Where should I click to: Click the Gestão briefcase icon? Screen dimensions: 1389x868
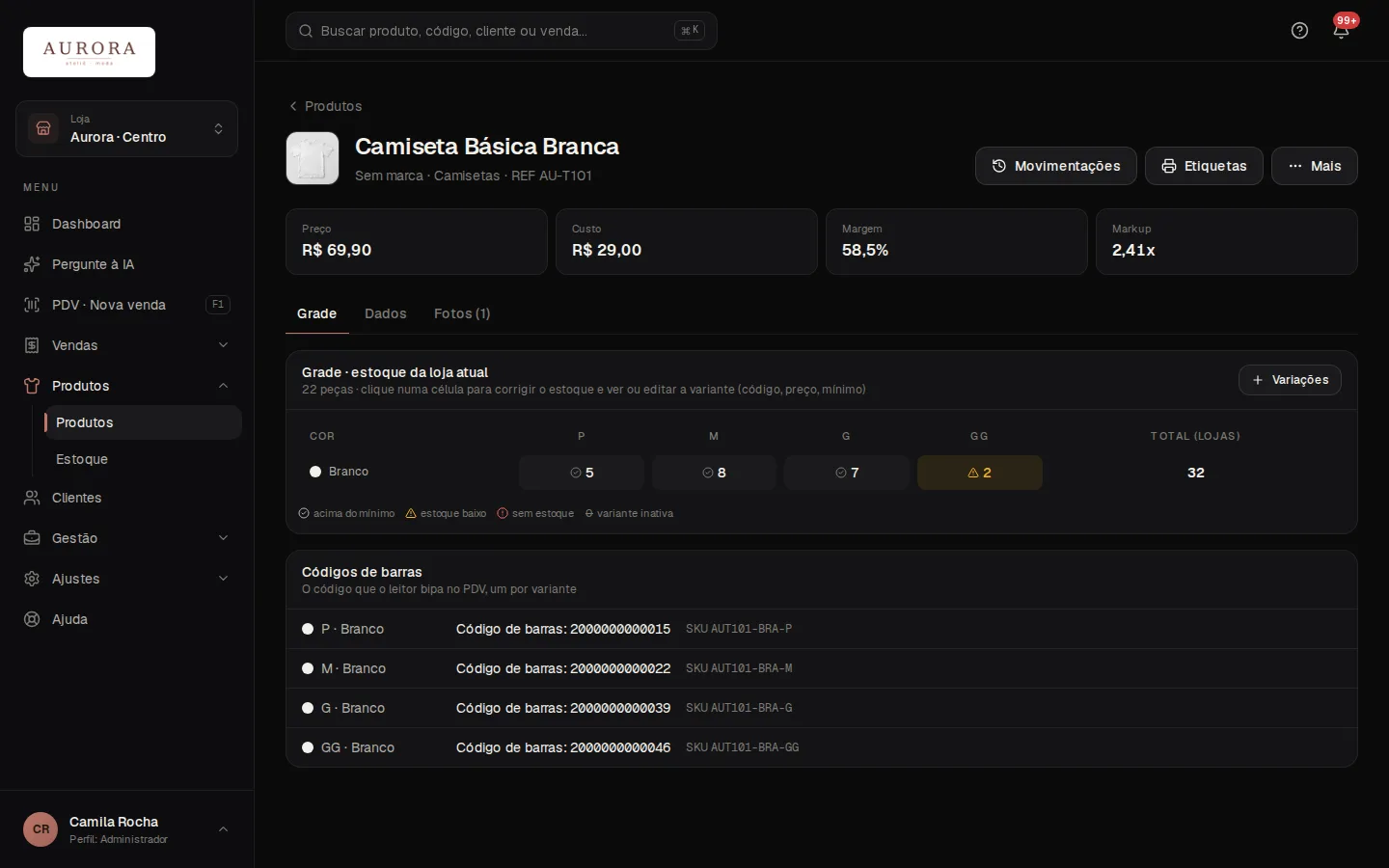[32, 538]
